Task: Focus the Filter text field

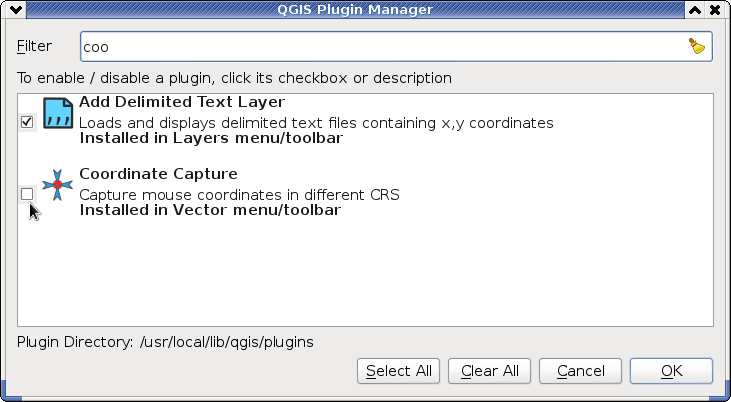Action: click(x=396, y=47)
